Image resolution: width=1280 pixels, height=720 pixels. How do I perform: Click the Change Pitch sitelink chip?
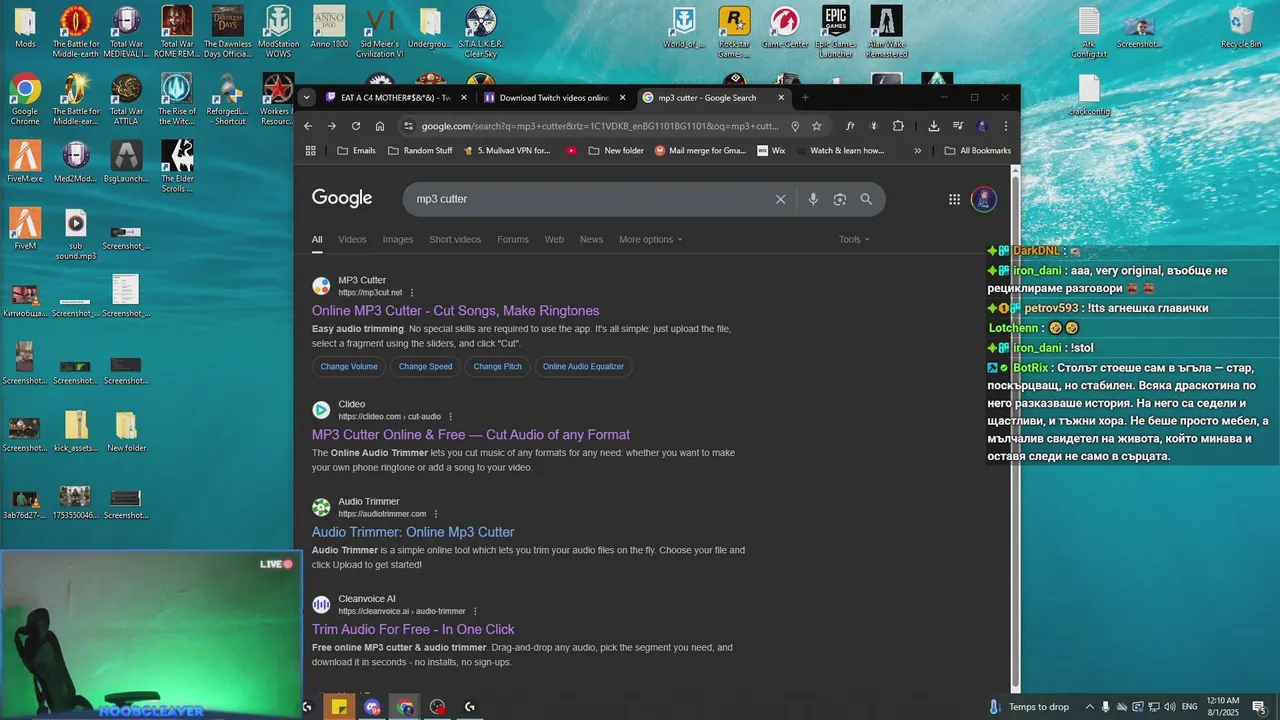498,367
